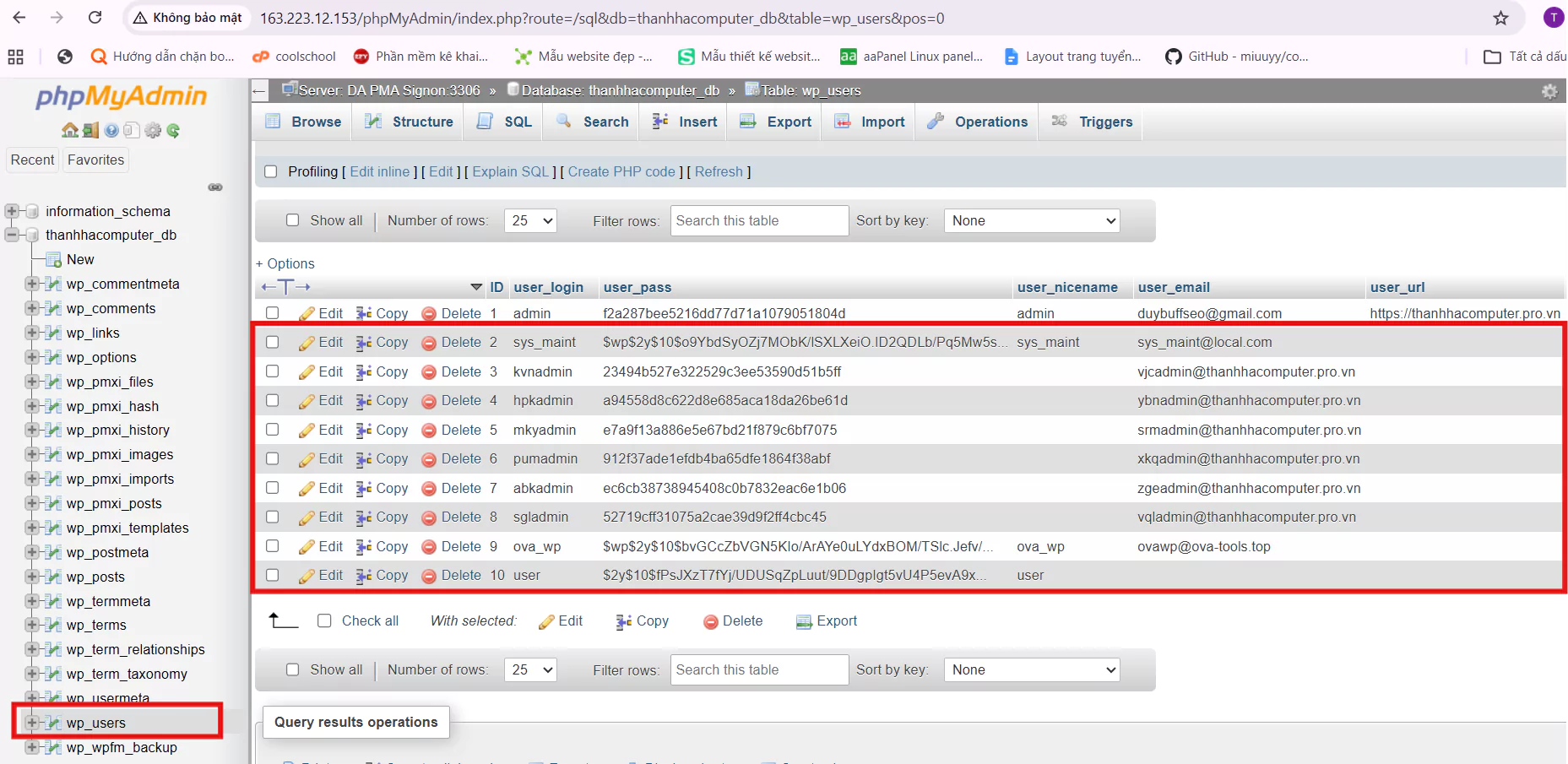
Task: Expand the + Options link
Action: tap(285, 263)
